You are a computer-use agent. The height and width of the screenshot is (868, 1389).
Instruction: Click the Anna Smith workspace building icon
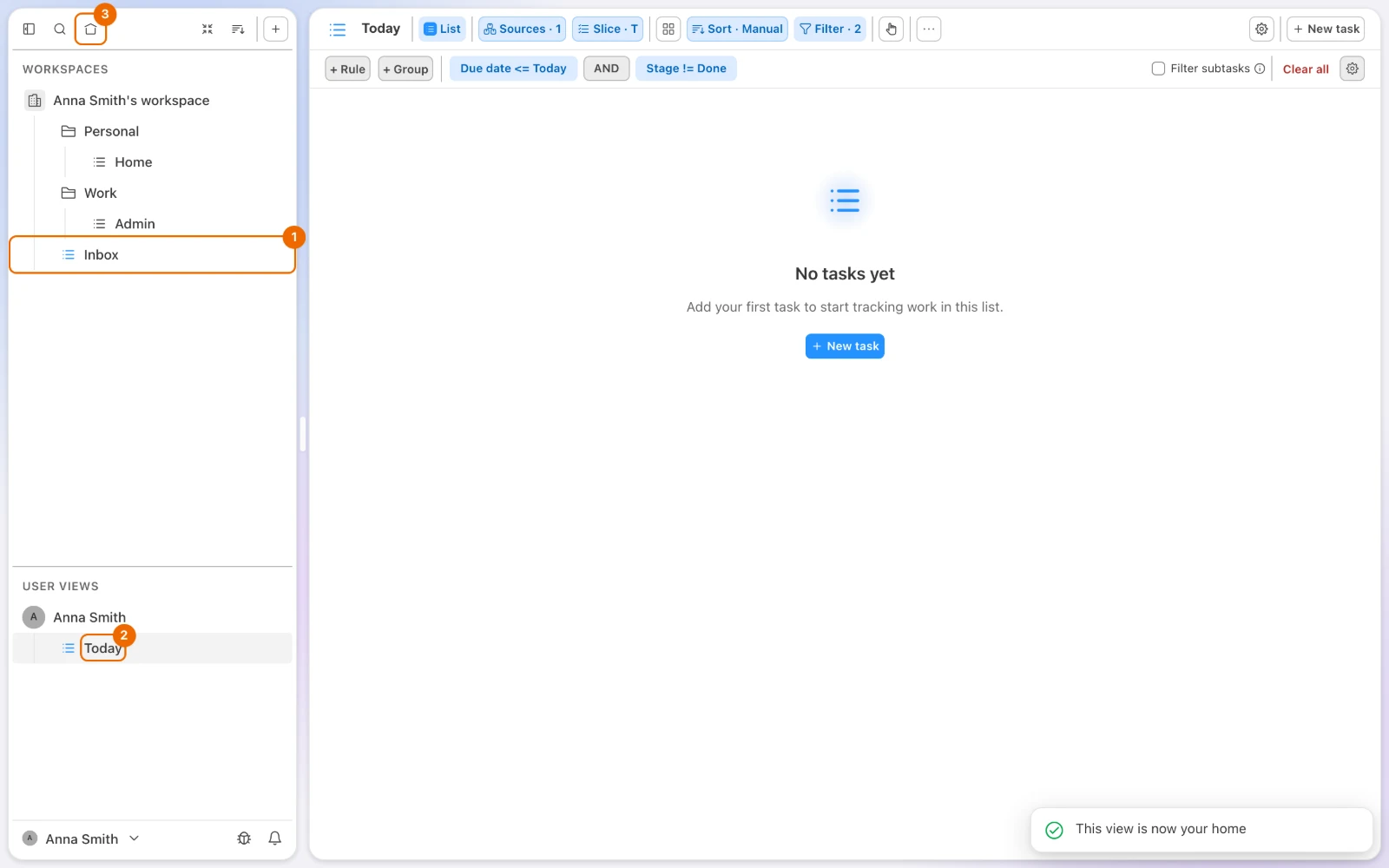pos(34,101)
